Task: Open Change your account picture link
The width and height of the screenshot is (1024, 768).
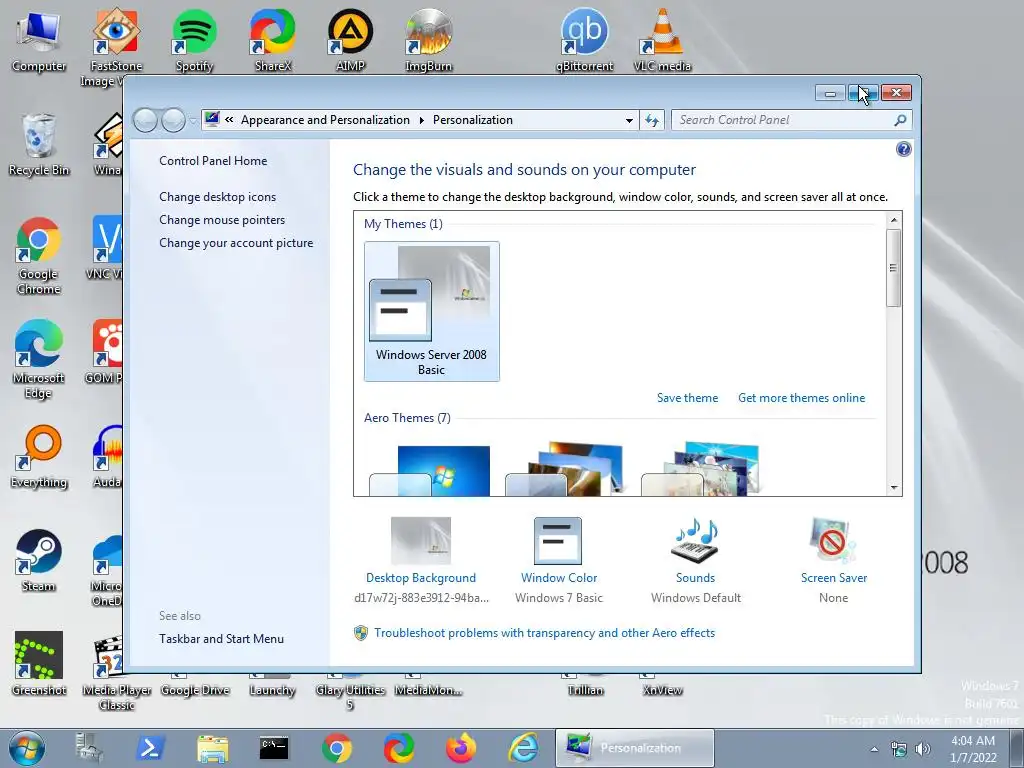Action: (x=236, y=243)
